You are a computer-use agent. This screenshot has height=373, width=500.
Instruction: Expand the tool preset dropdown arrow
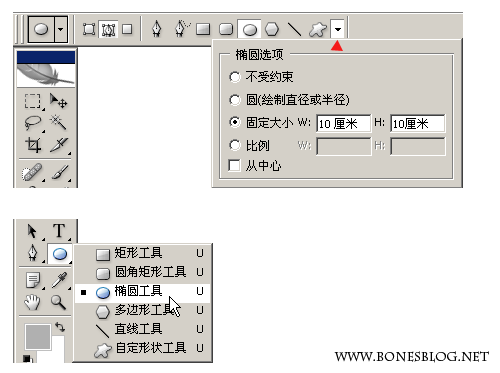pyautogui.click(x=61, y=29)
